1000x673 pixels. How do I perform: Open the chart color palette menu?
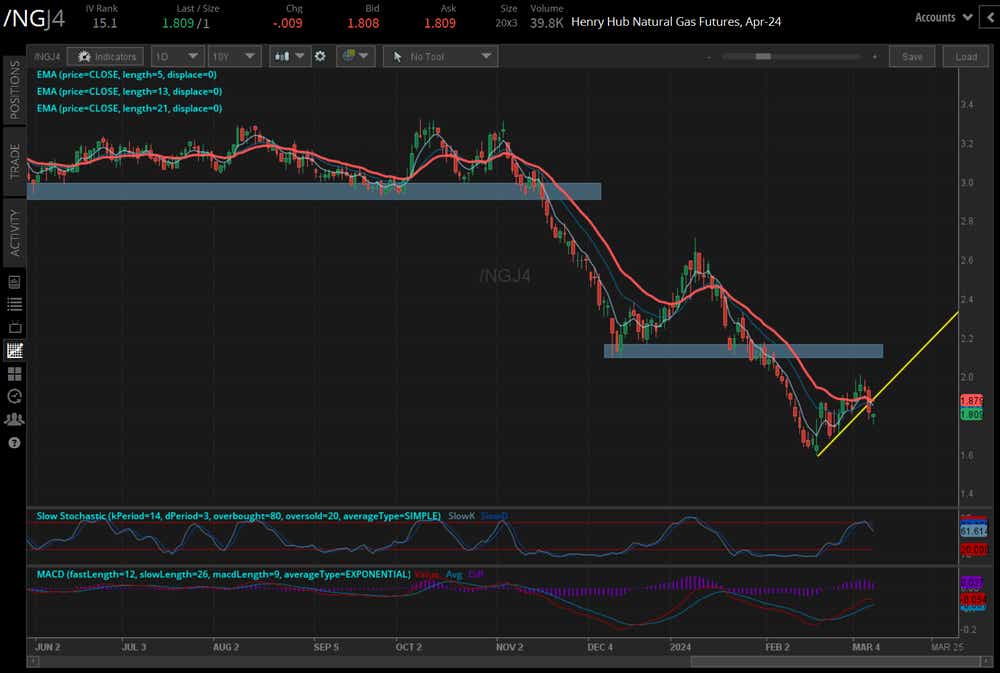click(355, 56)
